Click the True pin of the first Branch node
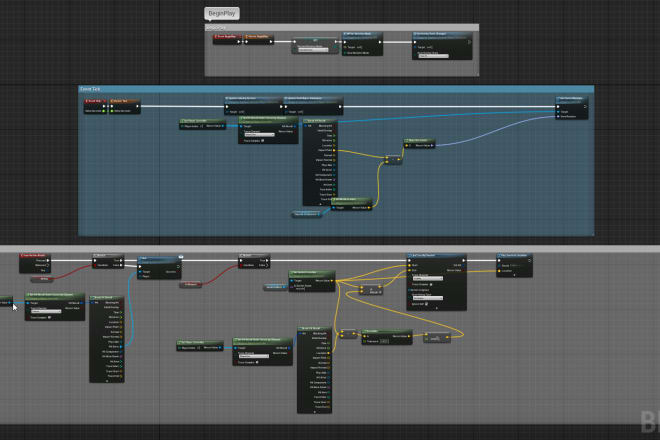The width and height of the screenshot is (660, 440). pos(121,260)
